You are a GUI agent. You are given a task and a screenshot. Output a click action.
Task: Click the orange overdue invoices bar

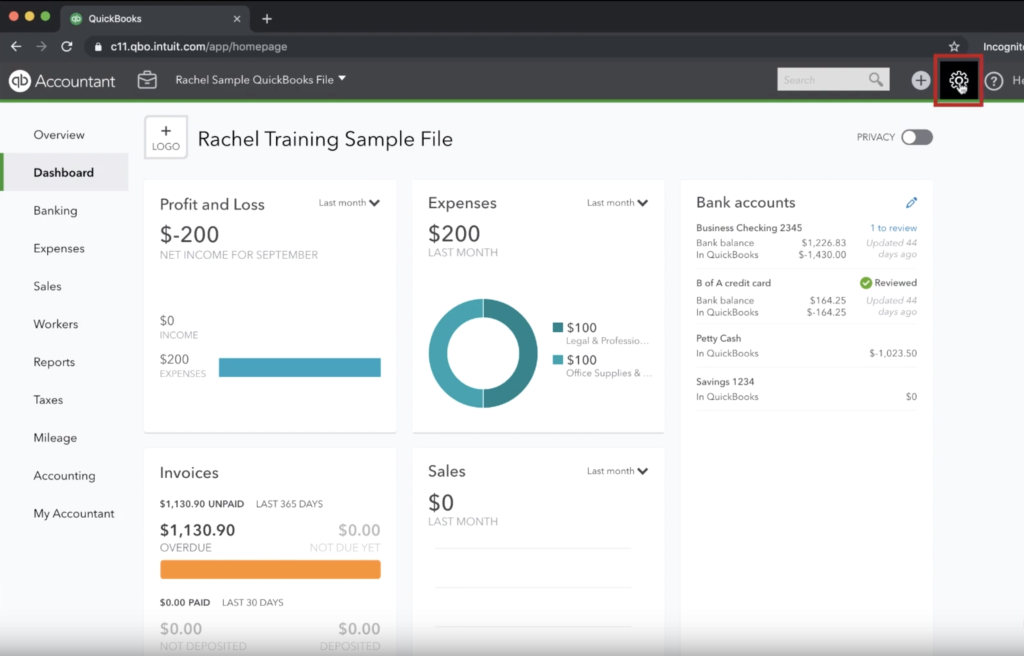(270, 569)
